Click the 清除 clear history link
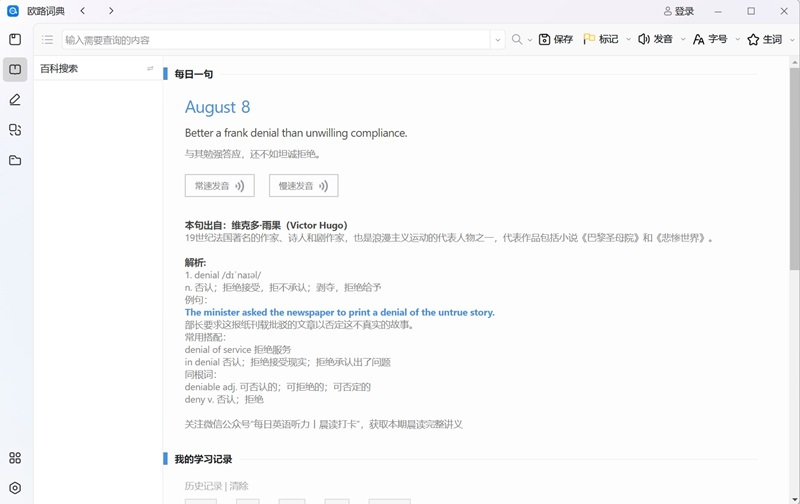The width and height of the screenshot is (800, 504). [x=239, y=486]
